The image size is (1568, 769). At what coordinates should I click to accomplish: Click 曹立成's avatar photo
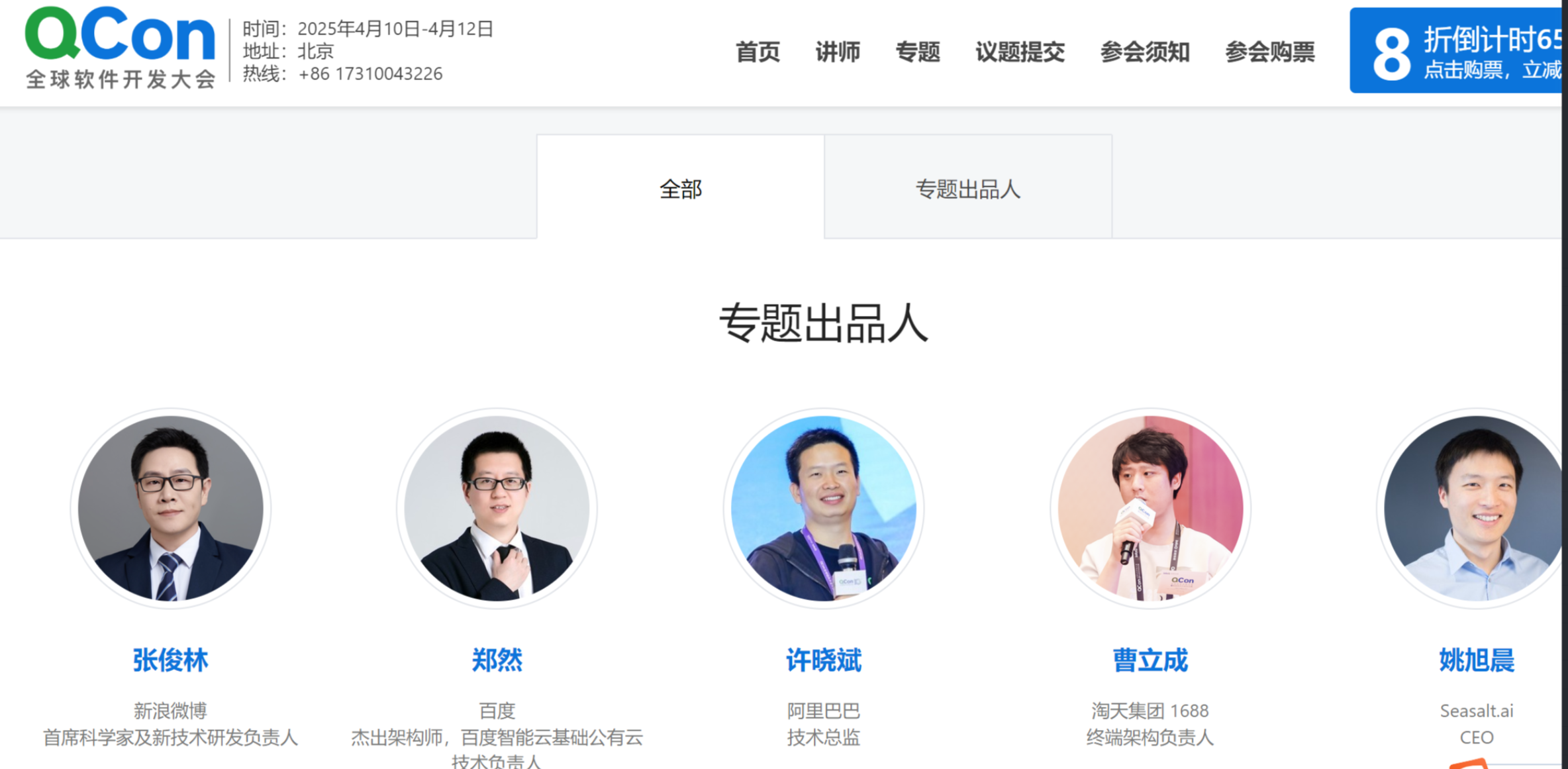point(1150,508)
